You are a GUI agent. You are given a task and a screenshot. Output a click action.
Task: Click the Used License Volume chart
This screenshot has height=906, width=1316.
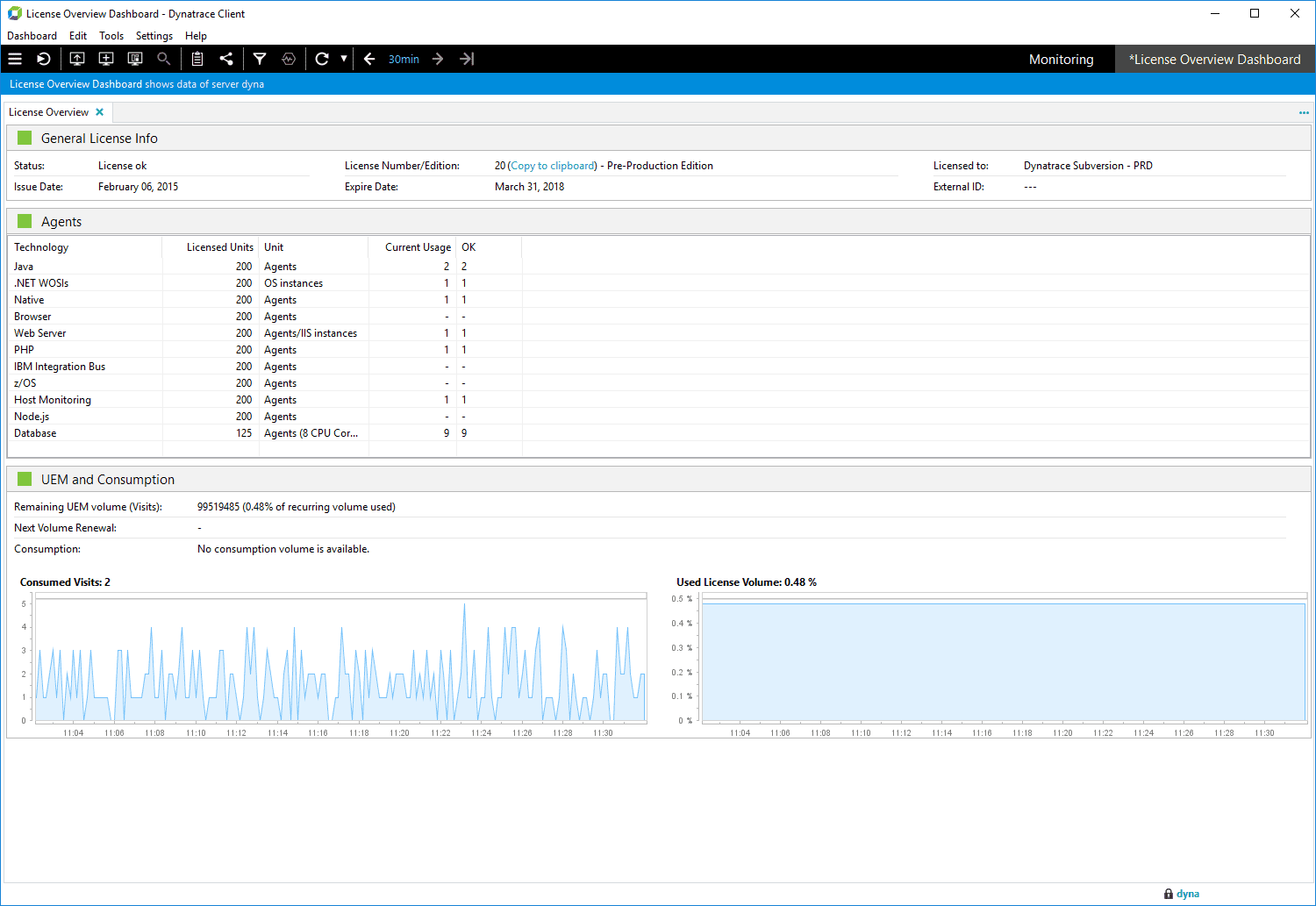click(1003, 659)
